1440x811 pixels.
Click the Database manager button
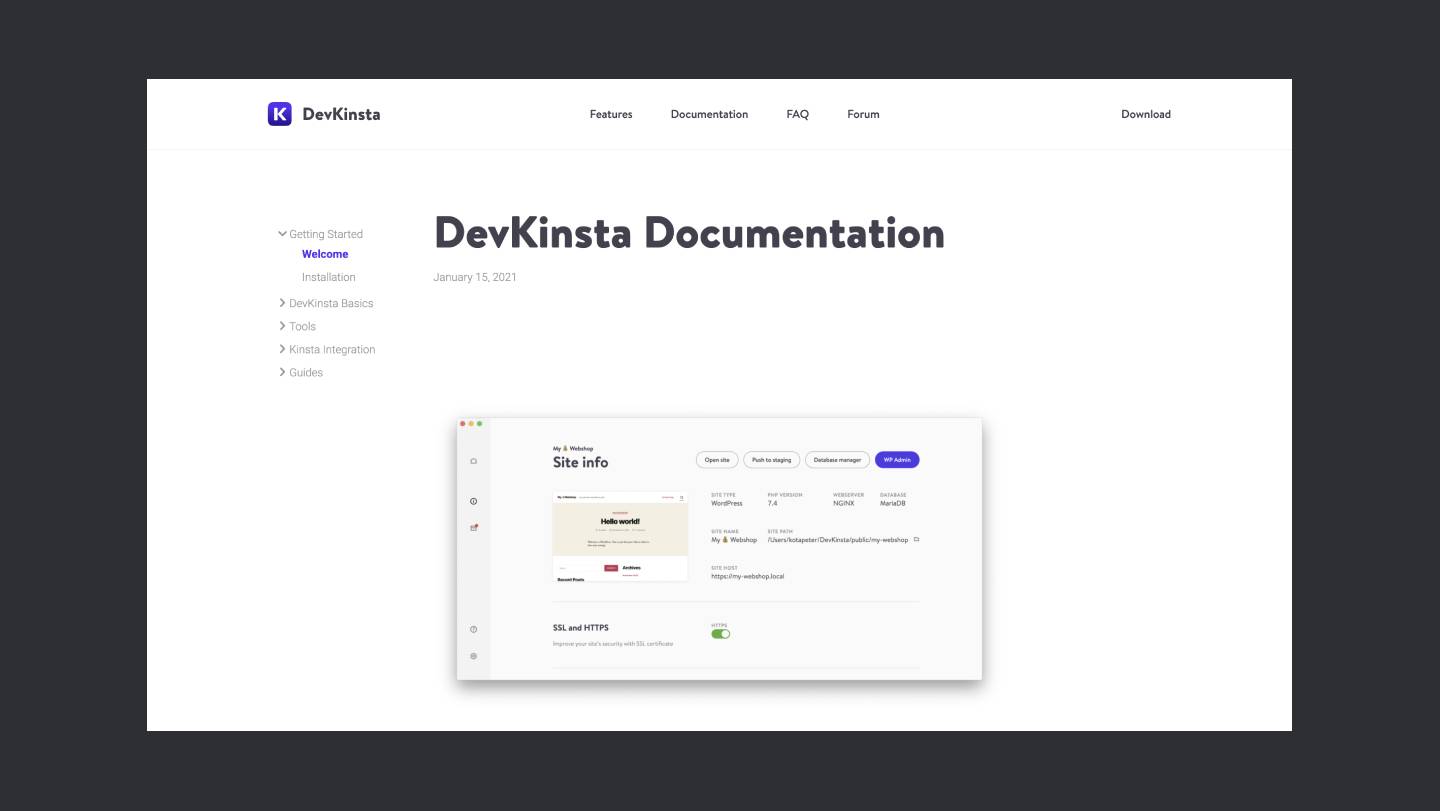[x=837, y=460]
